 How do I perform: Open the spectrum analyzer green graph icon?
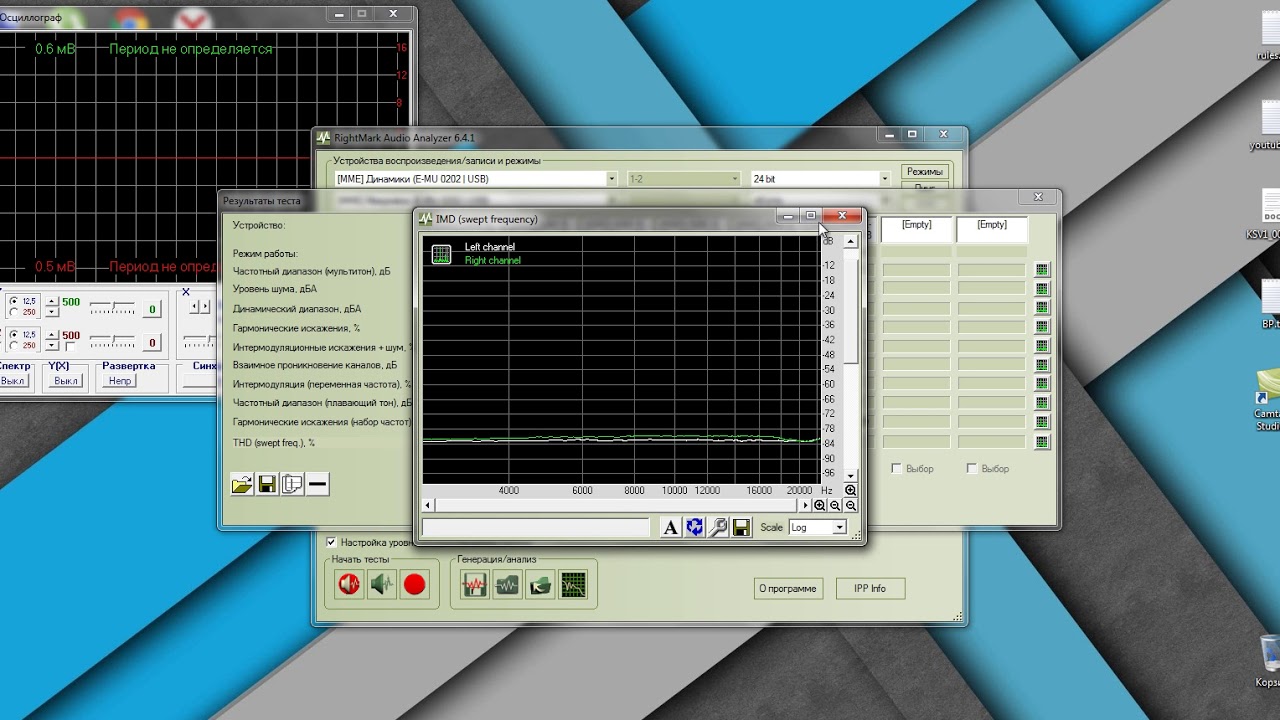tap(573, 585)
